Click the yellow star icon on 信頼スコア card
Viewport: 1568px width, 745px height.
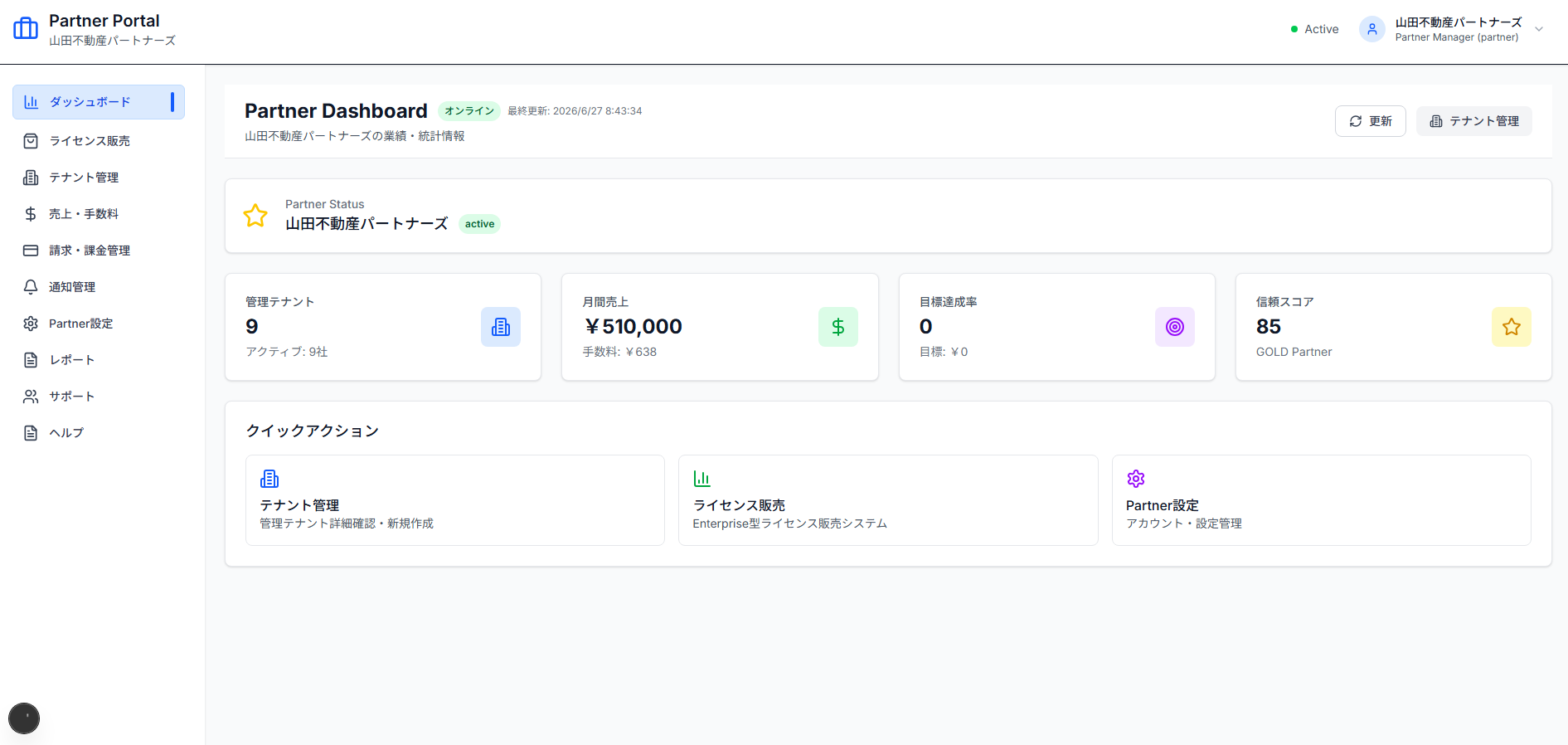point(1512,327)
